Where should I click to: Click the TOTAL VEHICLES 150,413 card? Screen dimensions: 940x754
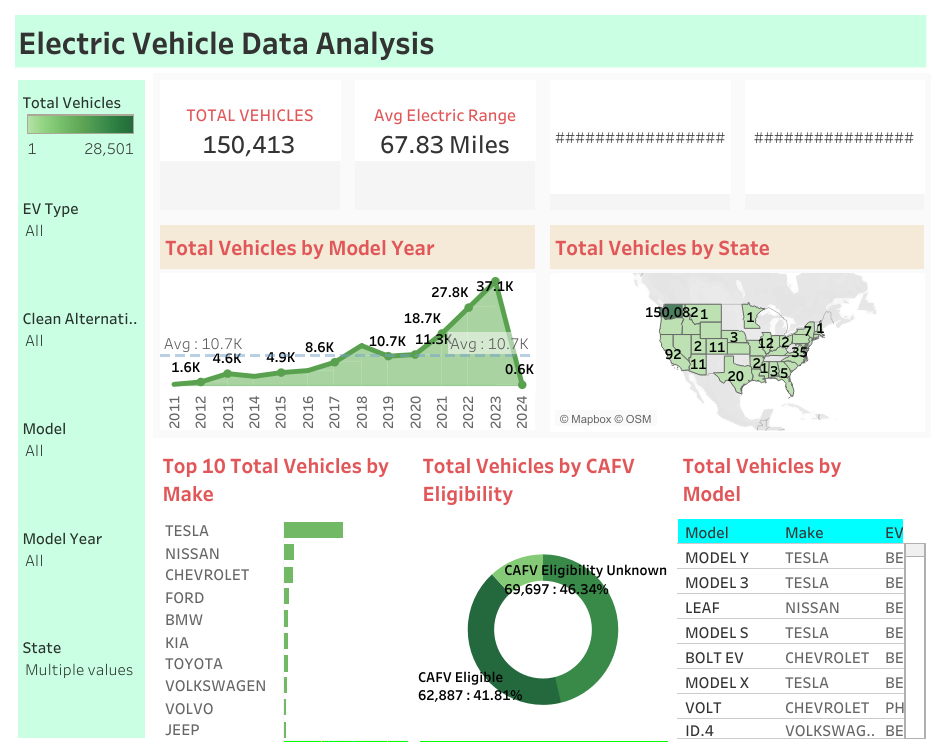coord(249,132)
